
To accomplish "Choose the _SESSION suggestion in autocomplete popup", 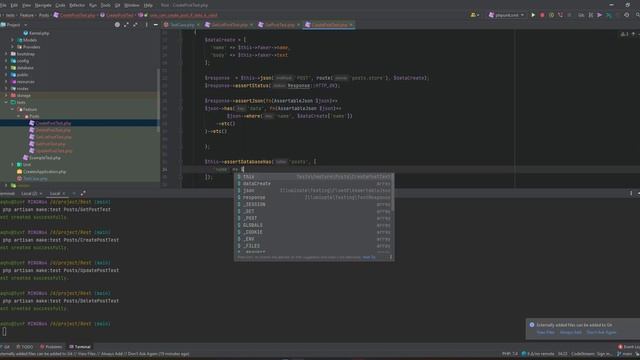I will click(x=314, y=204).
